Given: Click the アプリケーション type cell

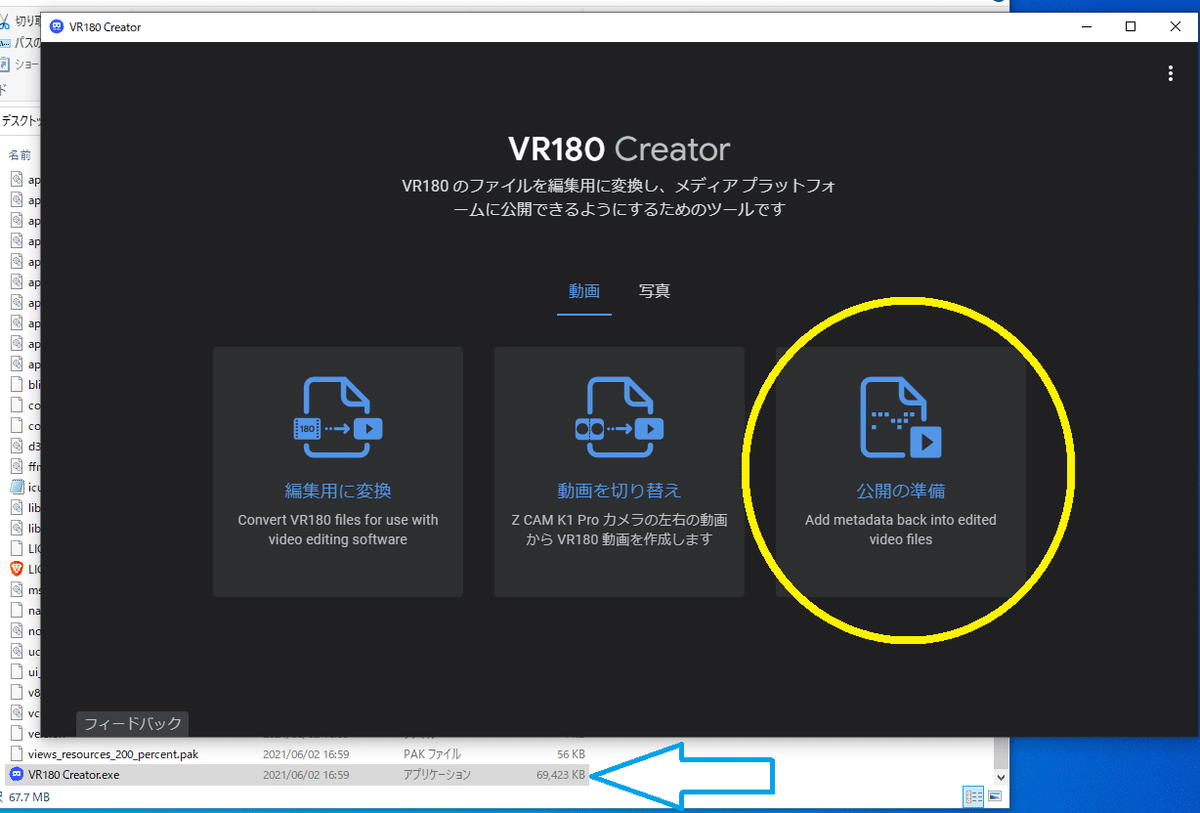Looking at the screenshot, I should pyautogui.click(x=437, y=775).
